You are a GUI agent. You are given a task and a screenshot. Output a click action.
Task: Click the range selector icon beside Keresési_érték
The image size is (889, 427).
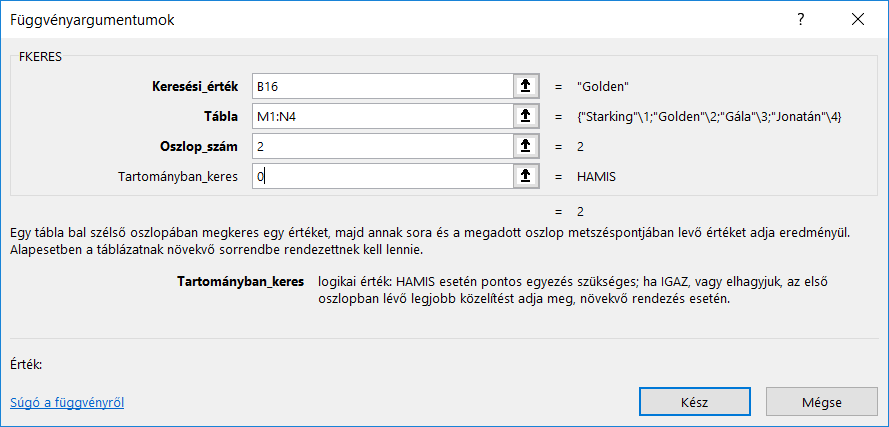pyautogui.click(x=525, y=86)
